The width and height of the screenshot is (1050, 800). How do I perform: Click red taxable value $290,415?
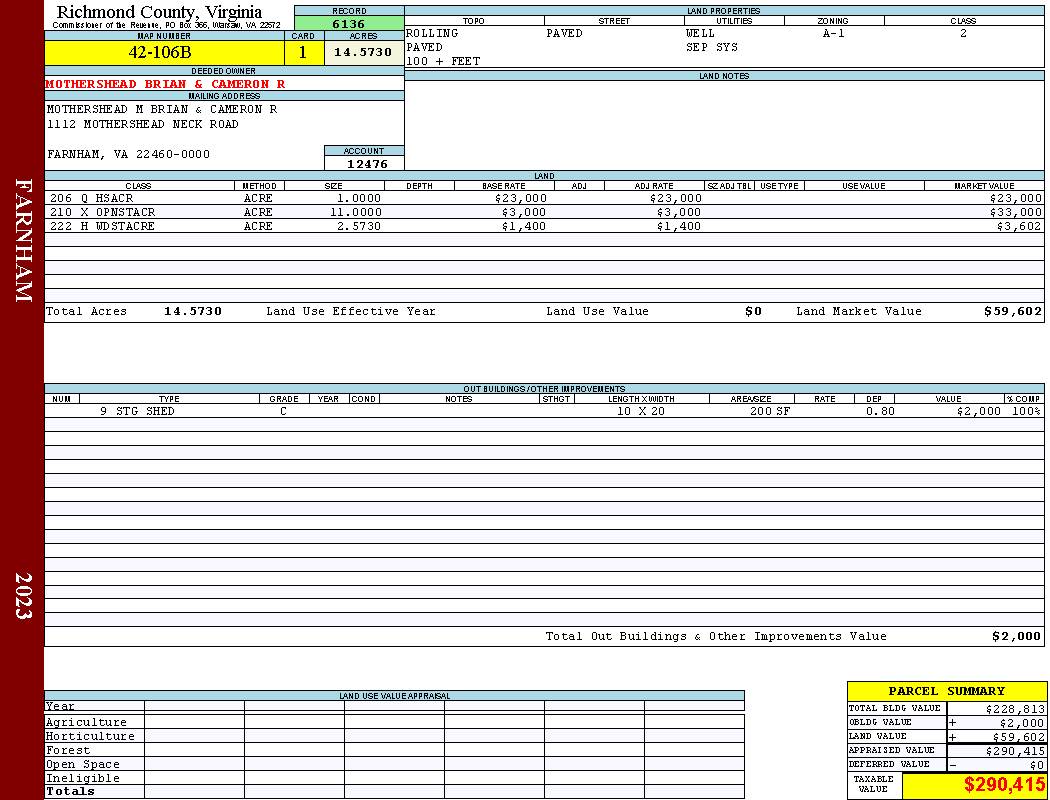1004,785
